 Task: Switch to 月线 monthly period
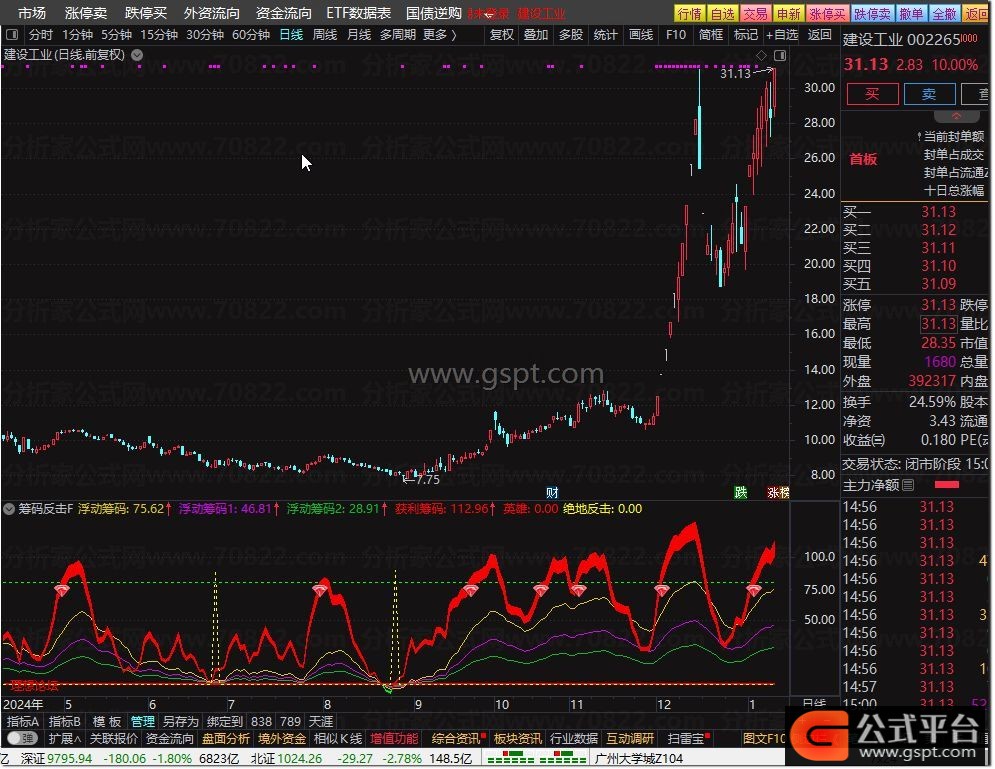(x=359, y=35)
